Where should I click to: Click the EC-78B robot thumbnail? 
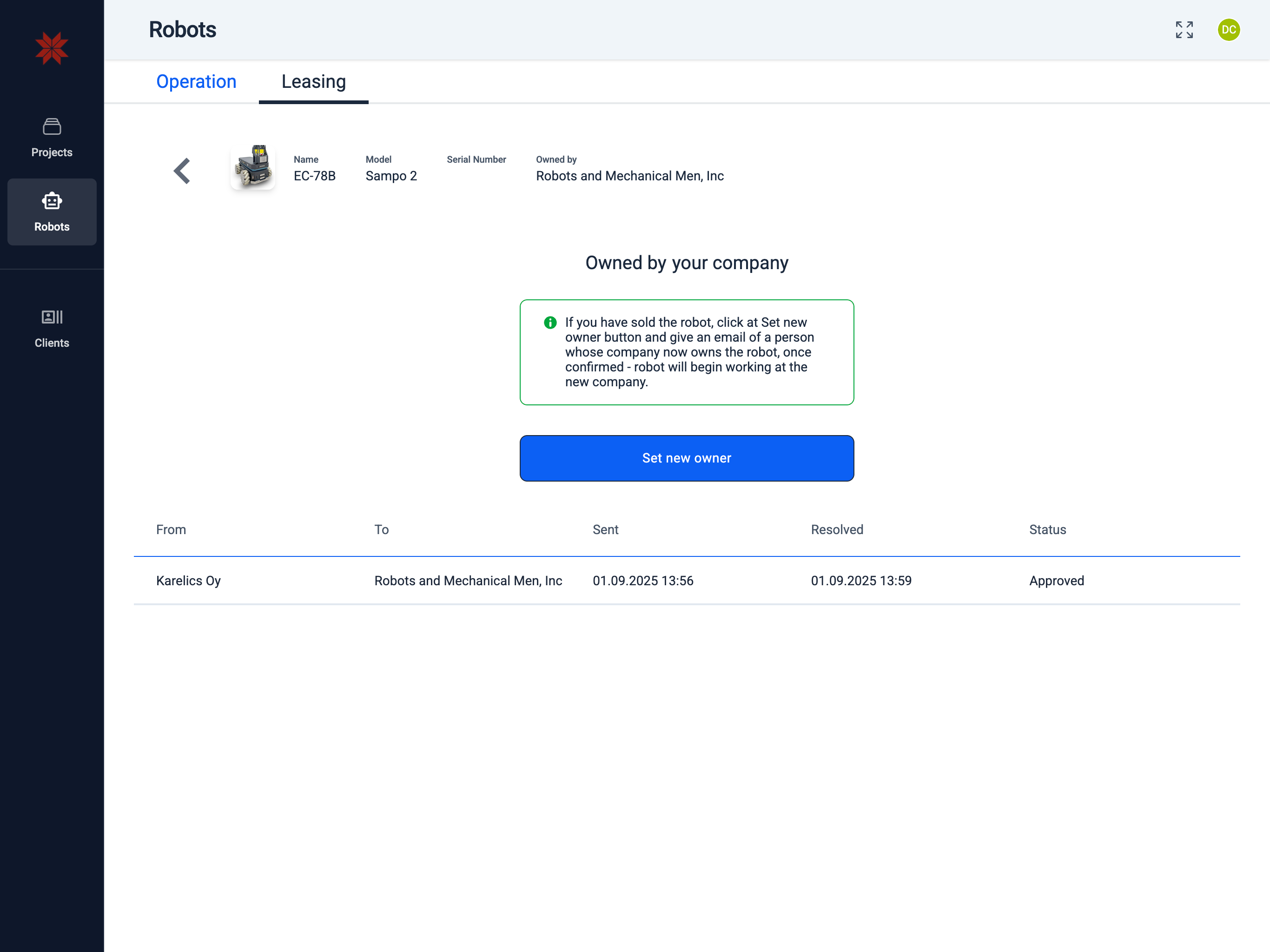tap(253, 167)
